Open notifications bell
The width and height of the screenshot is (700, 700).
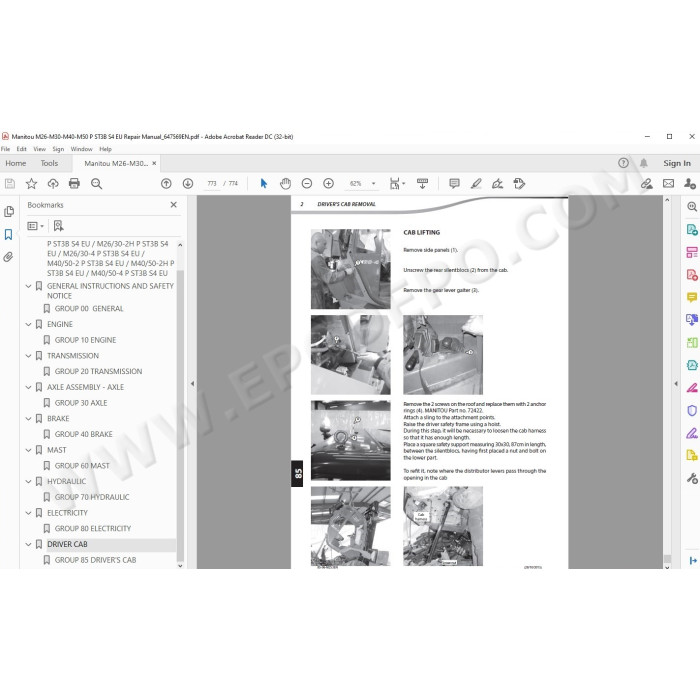coord(644,163)
